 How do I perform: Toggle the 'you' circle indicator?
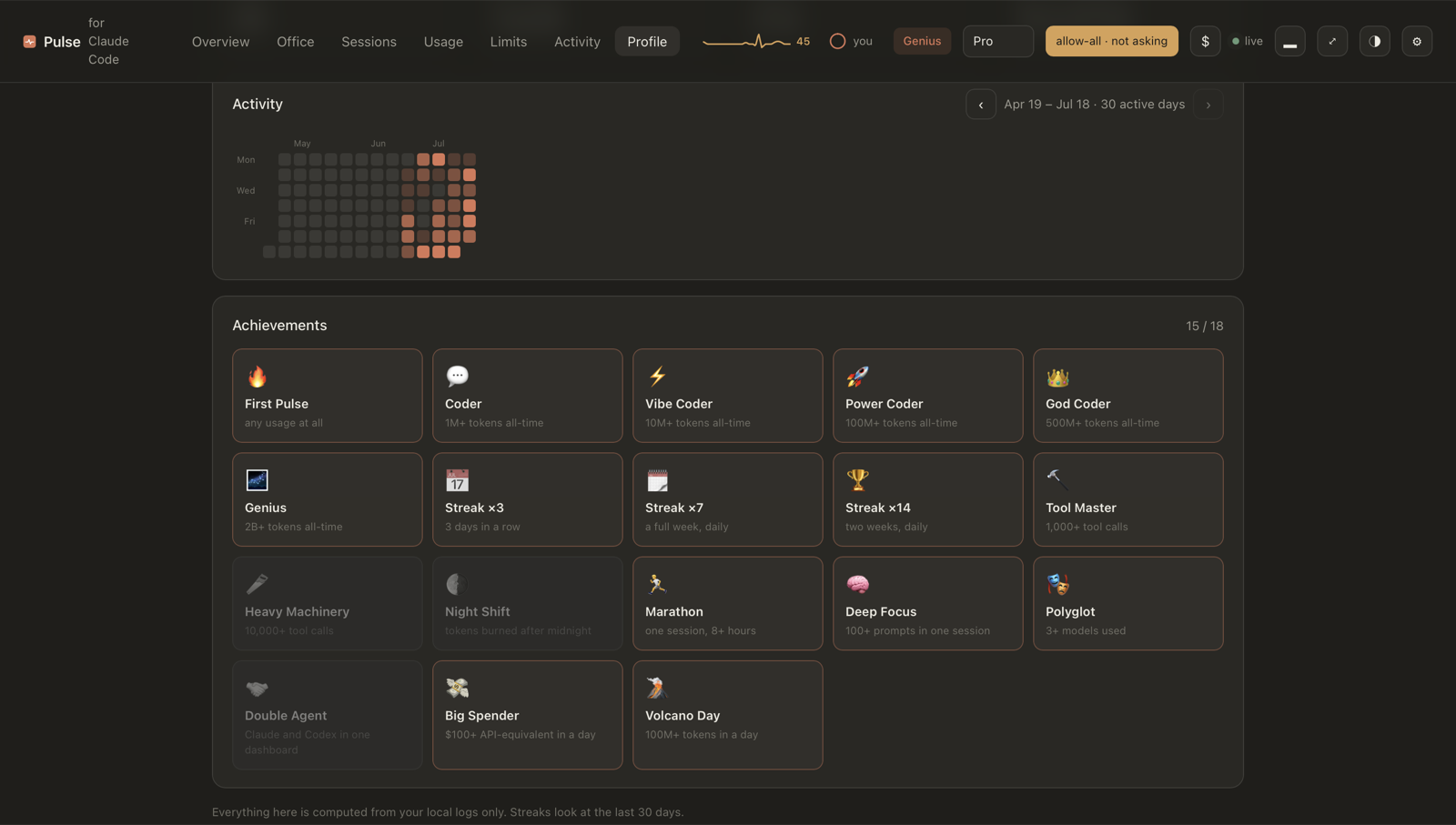[x=851, y=41]
